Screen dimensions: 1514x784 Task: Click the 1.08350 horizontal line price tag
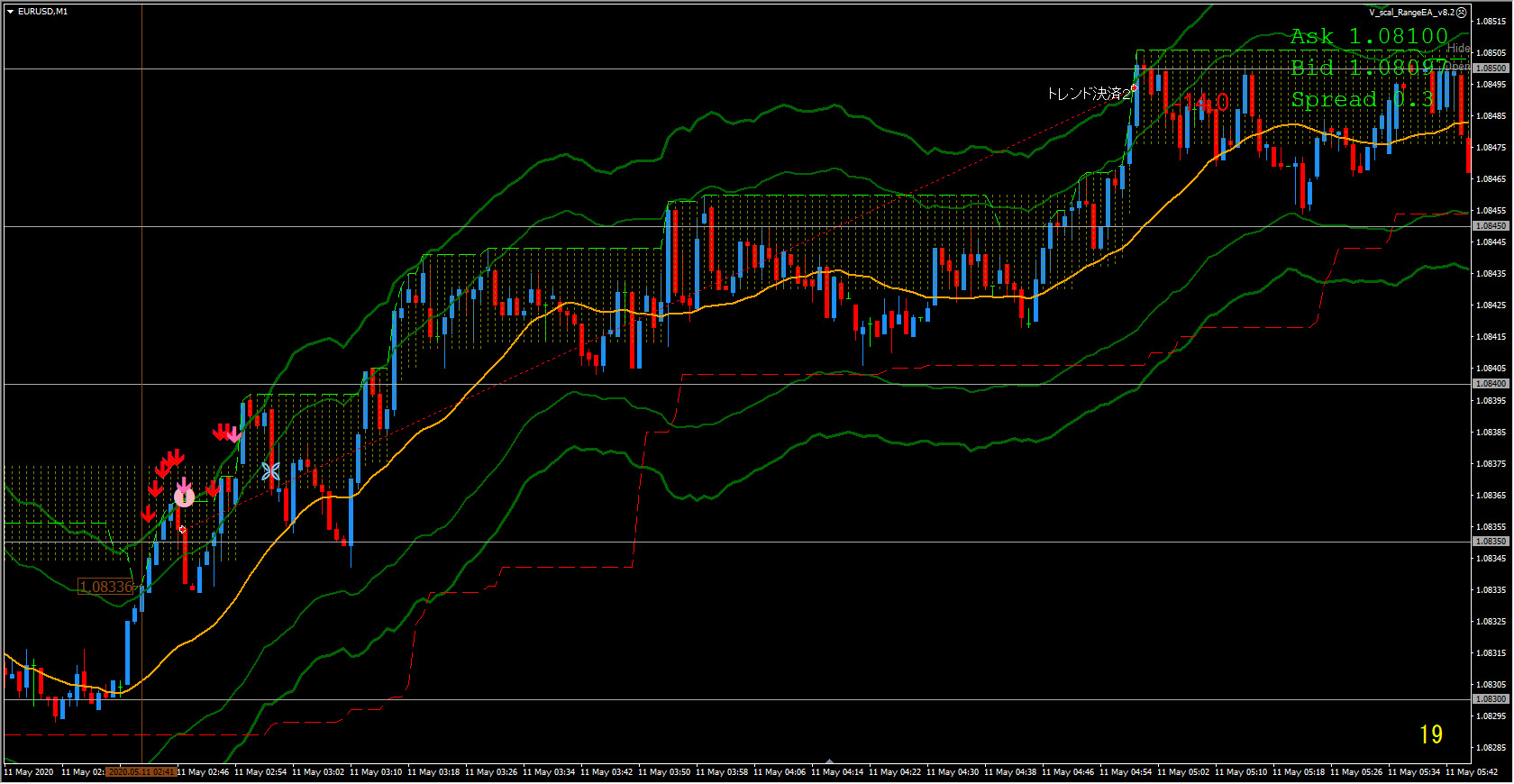(1491, 542)
